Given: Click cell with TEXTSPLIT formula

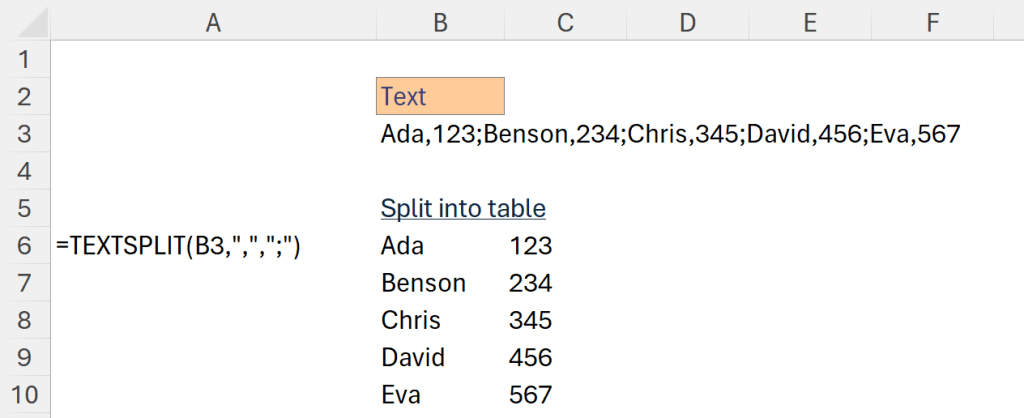Looking at the screenshot, I should click(x=180, y=246).
